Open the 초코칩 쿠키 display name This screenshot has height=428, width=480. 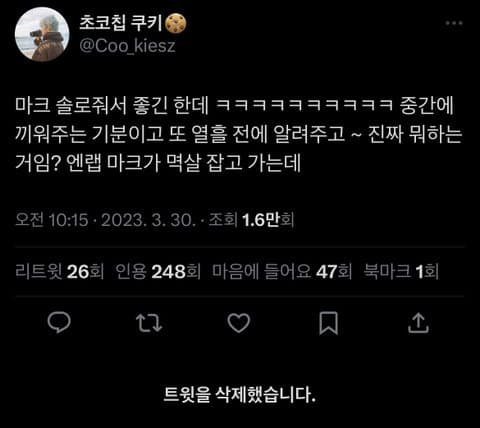tap(121, 24)
